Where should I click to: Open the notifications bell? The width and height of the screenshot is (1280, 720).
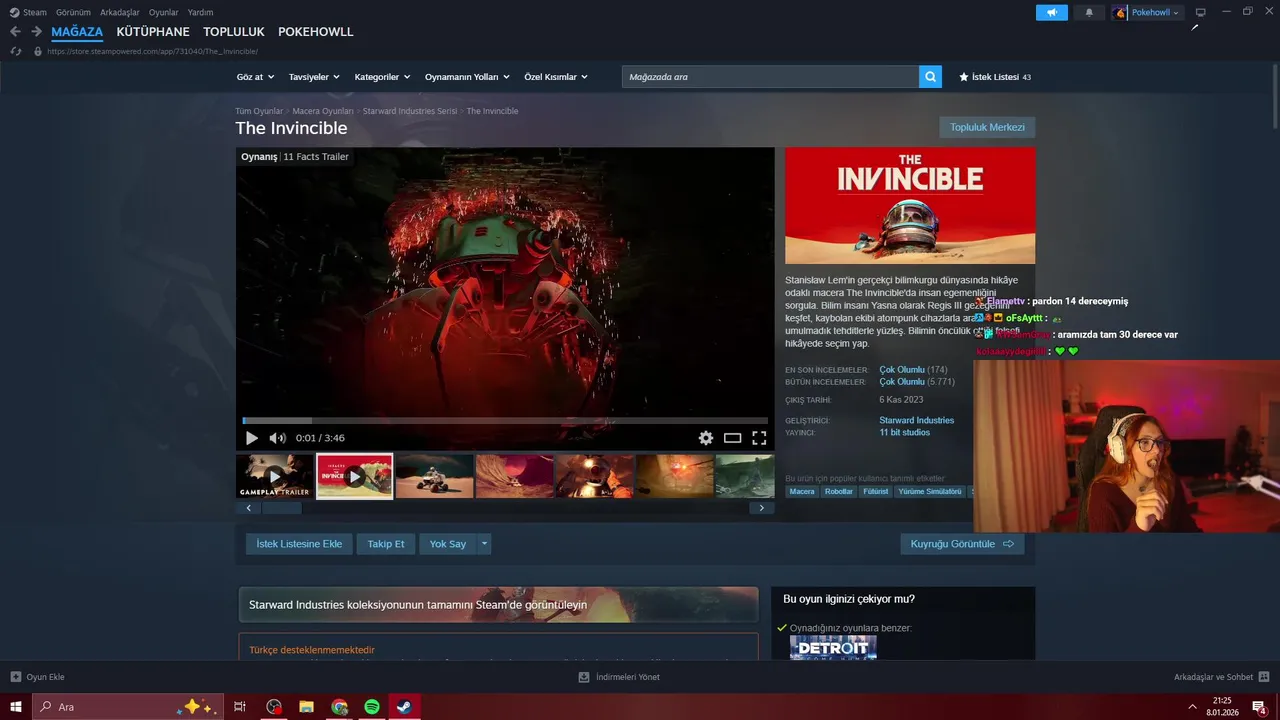(x=1089, y=12)
